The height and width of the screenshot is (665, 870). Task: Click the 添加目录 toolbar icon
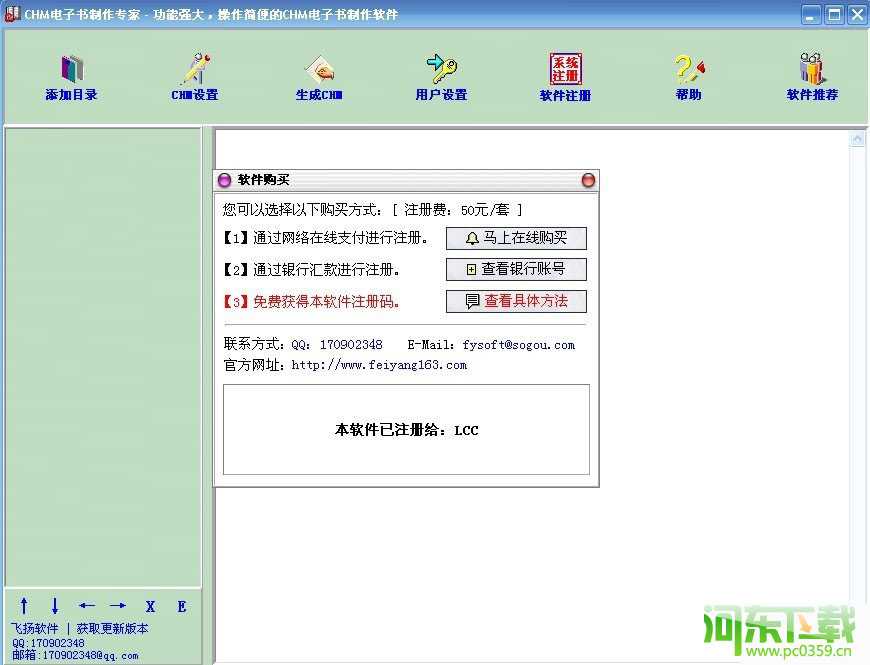pos(72,77)
